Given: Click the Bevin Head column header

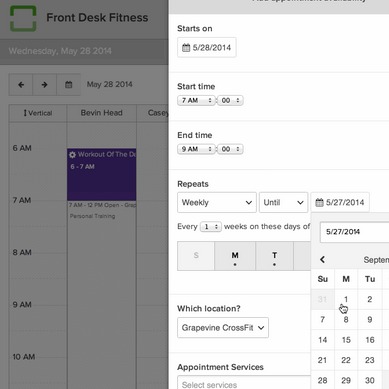Looking at the screenshot, I should point(101,113).
